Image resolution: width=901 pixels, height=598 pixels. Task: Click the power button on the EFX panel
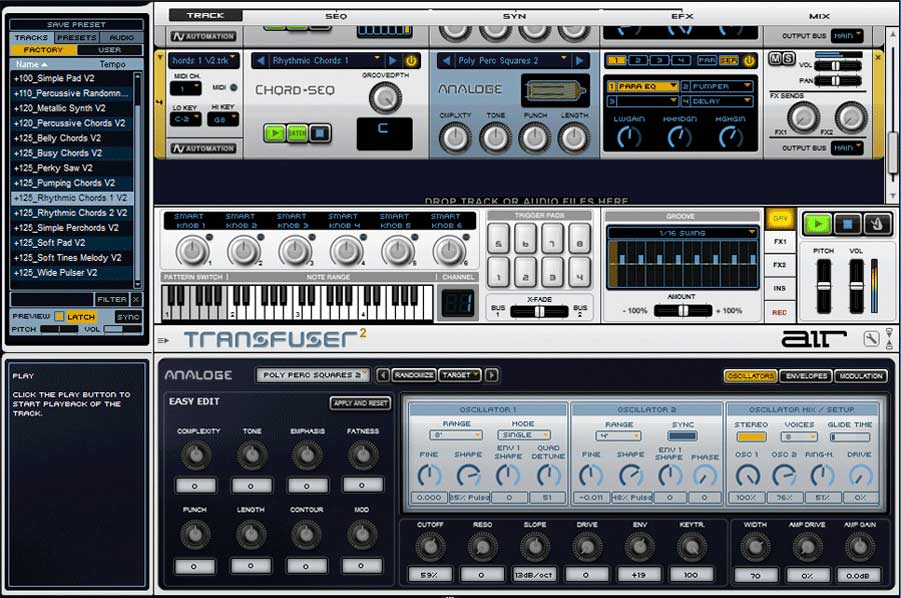(x=750, y=60)
